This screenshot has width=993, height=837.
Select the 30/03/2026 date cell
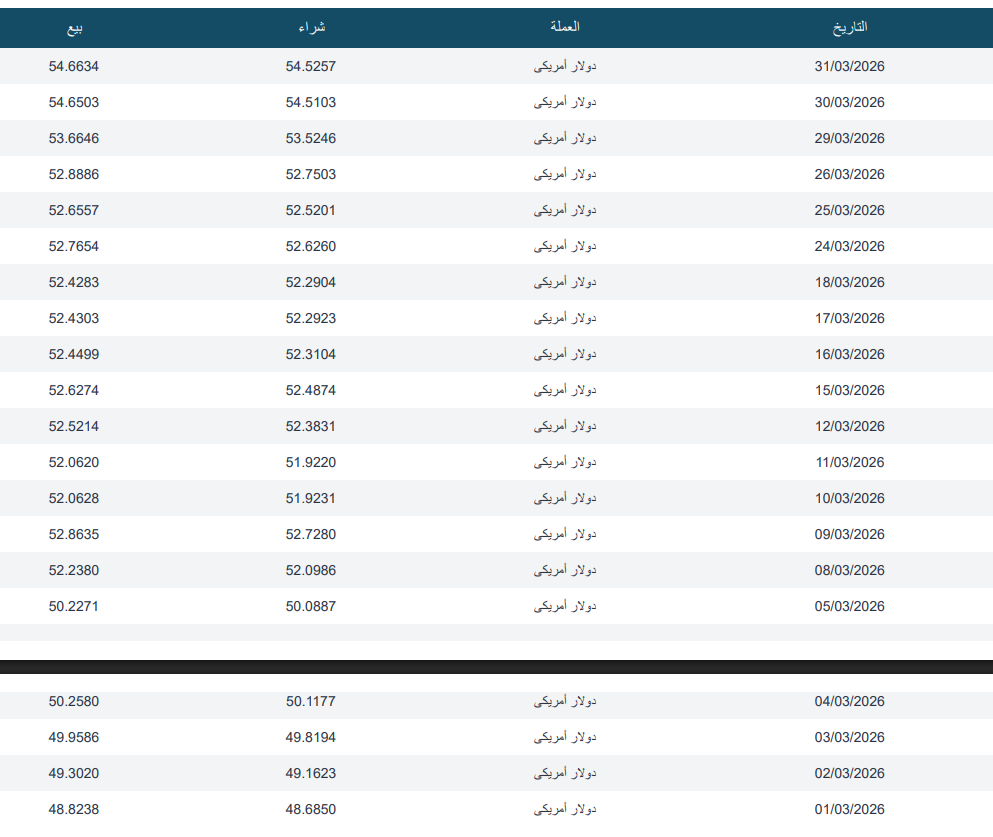849,102
